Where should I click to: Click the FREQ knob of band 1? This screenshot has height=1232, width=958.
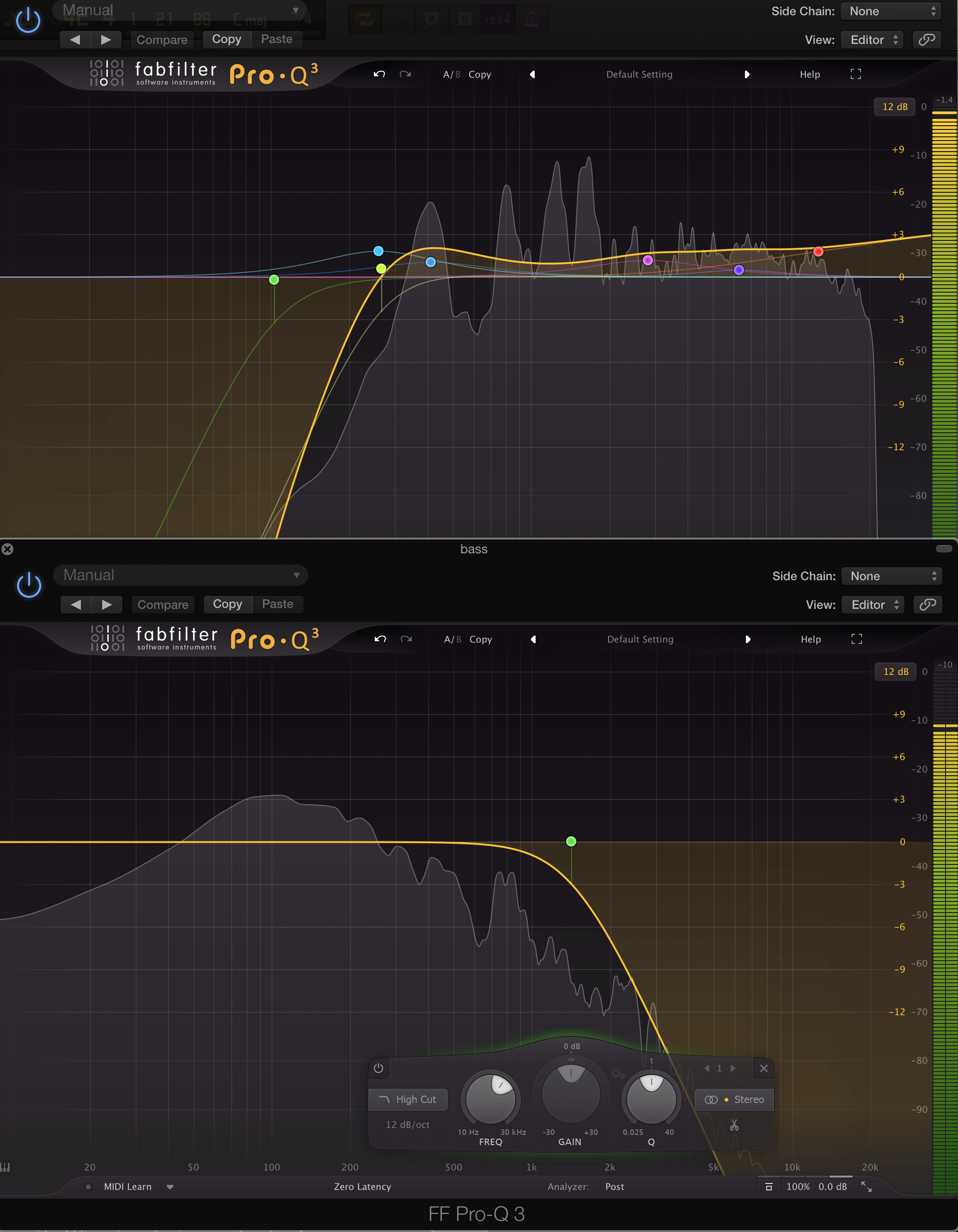(491, 1099)
